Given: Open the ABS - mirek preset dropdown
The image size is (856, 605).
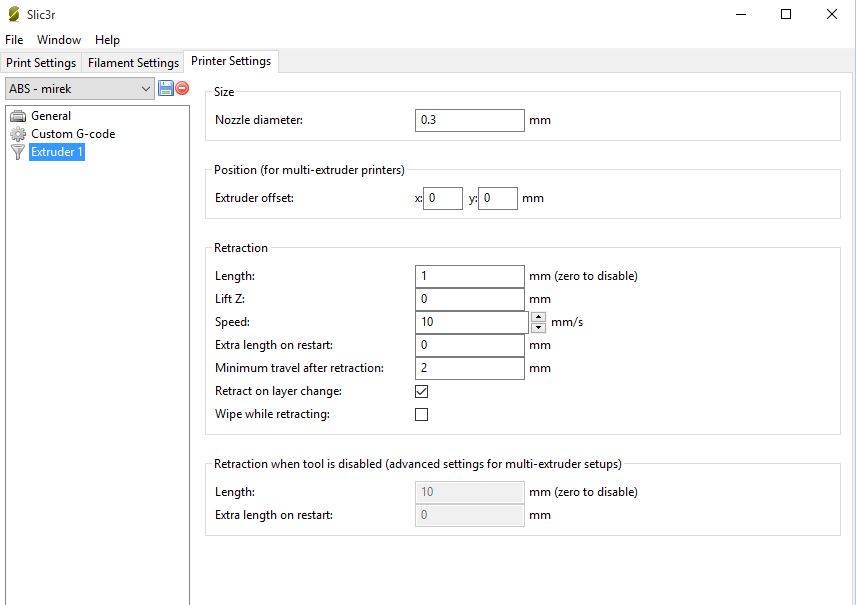Looking at the screenshot, I should [80, 88].
